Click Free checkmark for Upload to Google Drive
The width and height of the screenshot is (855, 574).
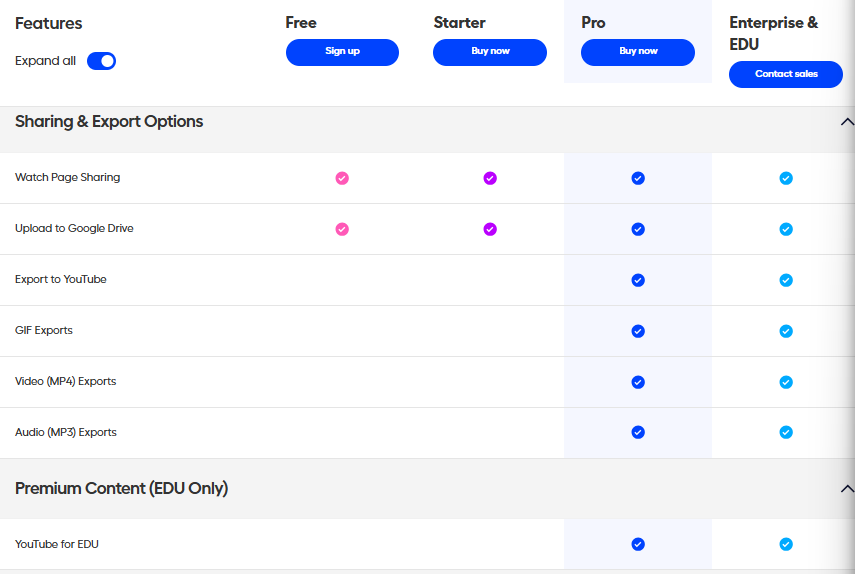pyautogui.click(x=342, y=229)
